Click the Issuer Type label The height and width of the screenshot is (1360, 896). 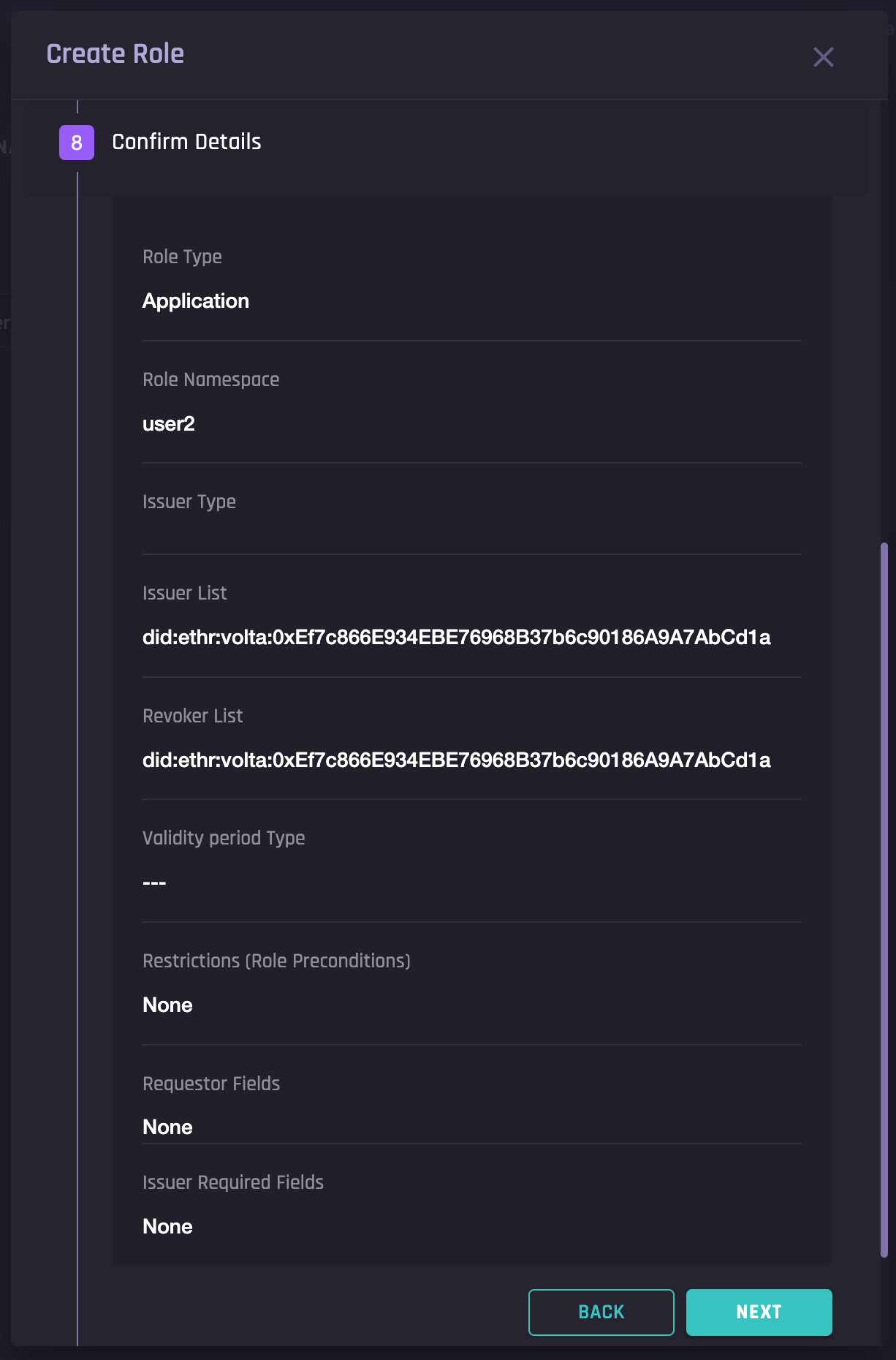pyautogui.click(x=189, y=502)
